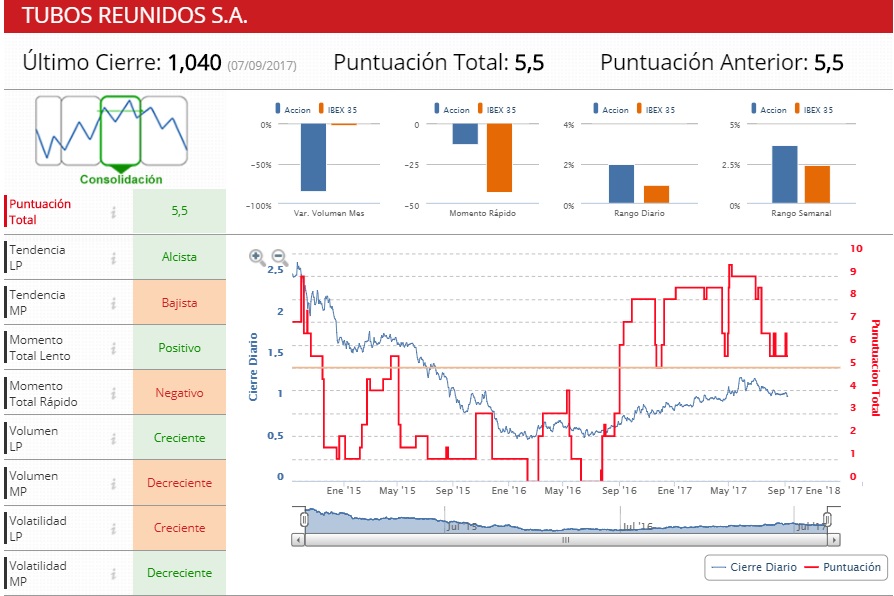Click the TUBOS REUNIDOS S.A. header title
This screenshot has height=596, width=894.
click(x=135, y=15)
